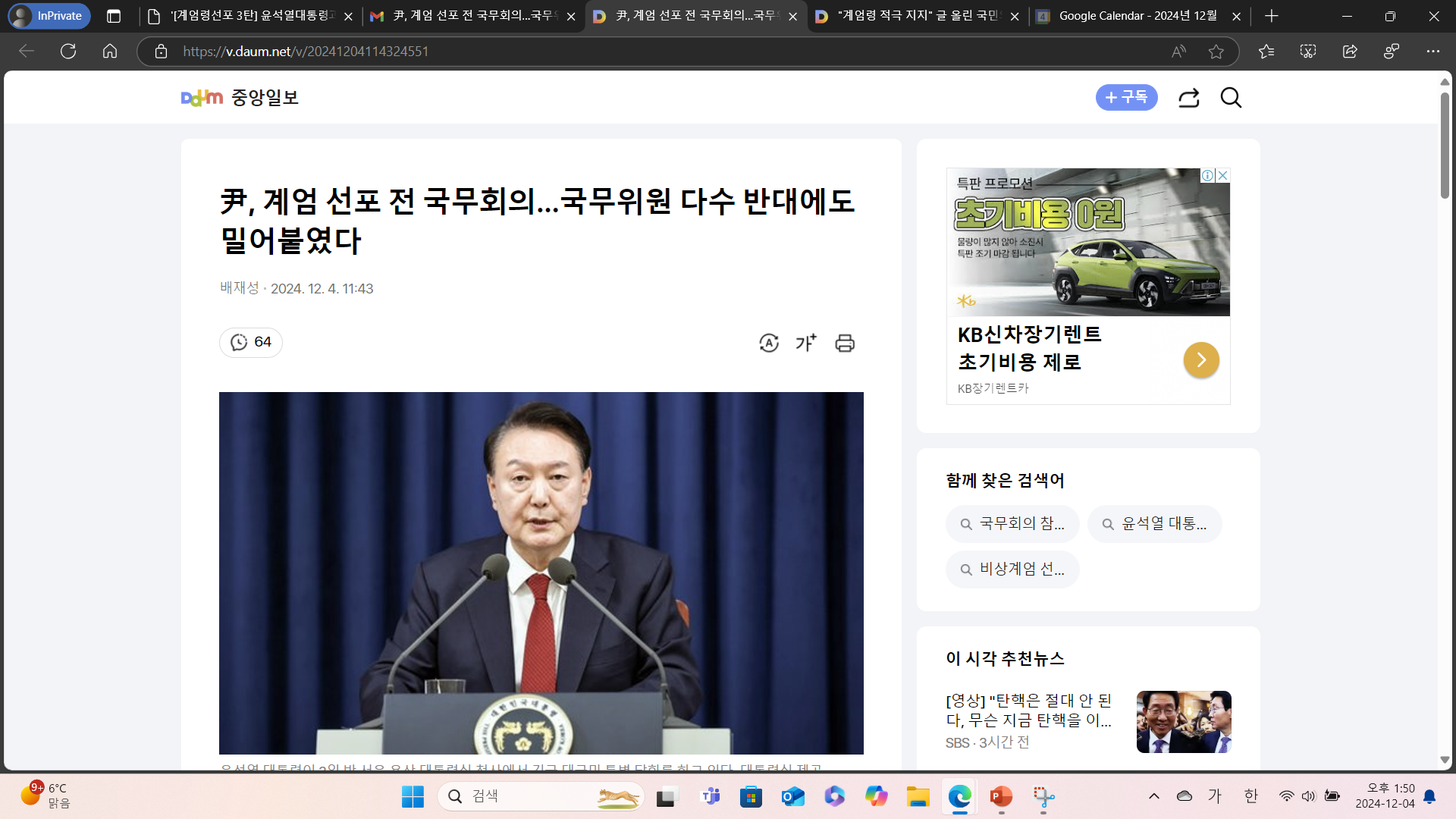
Task: Click the article share icon in header
Action: [x=1188, y=98]
